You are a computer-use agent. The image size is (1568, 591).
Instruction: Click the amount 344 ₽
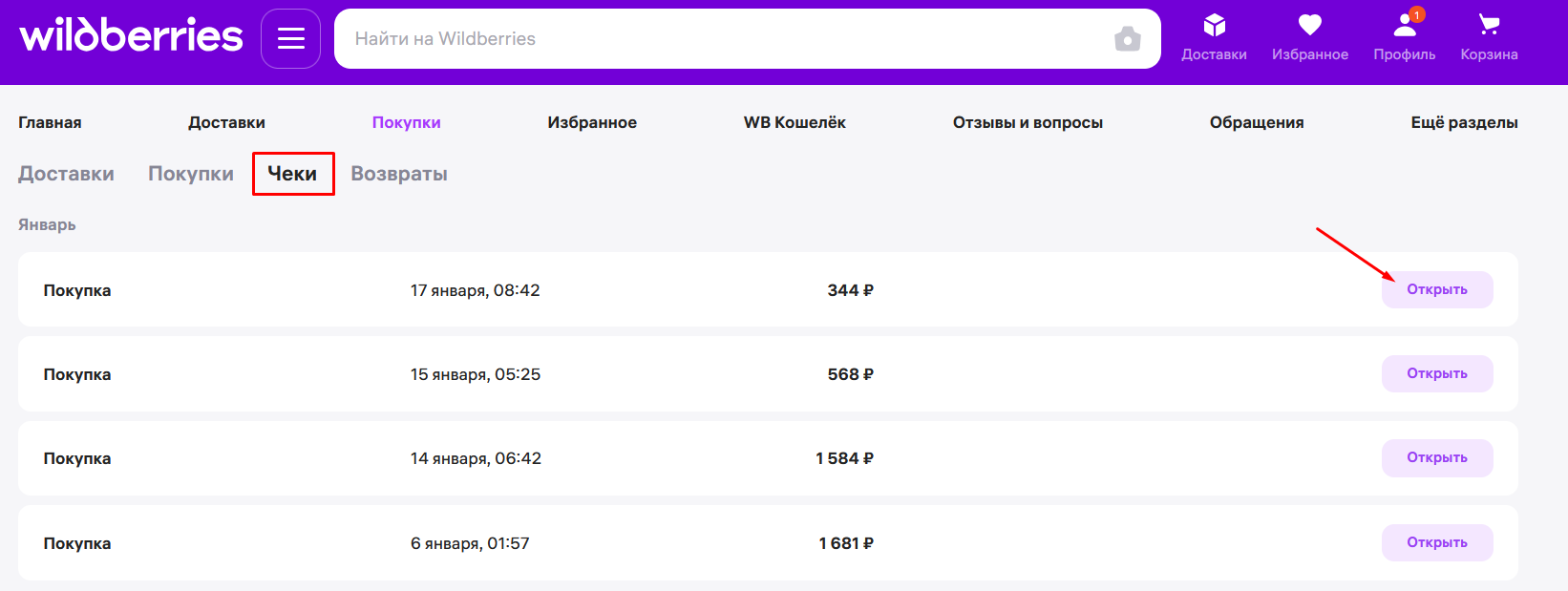(x=850, y=290)
